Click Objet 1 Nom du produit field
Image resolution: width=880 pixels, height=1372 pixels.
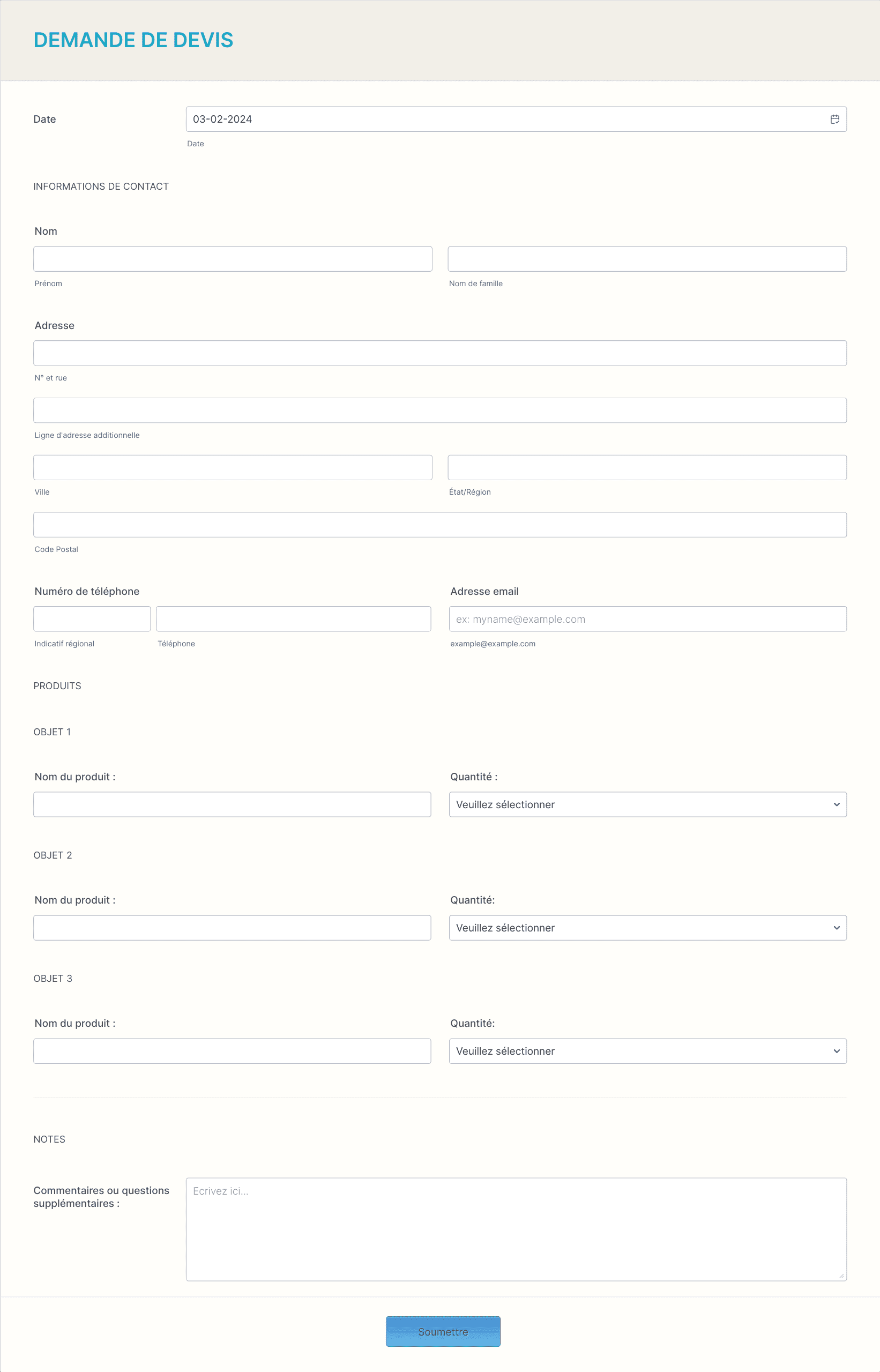click(x=232, y=804)
